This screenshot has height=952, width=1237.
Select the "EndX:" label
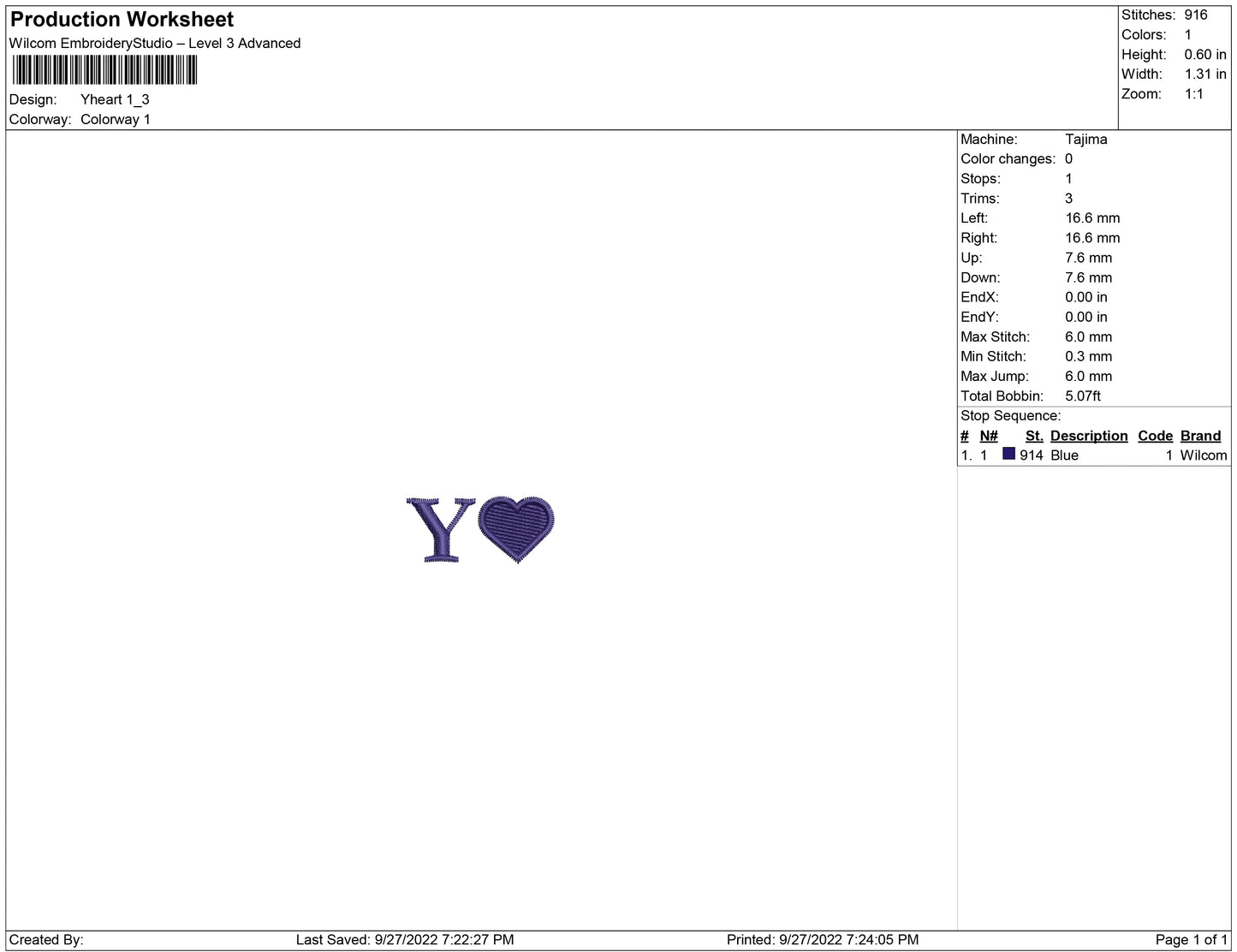click(x=979, y=296)
